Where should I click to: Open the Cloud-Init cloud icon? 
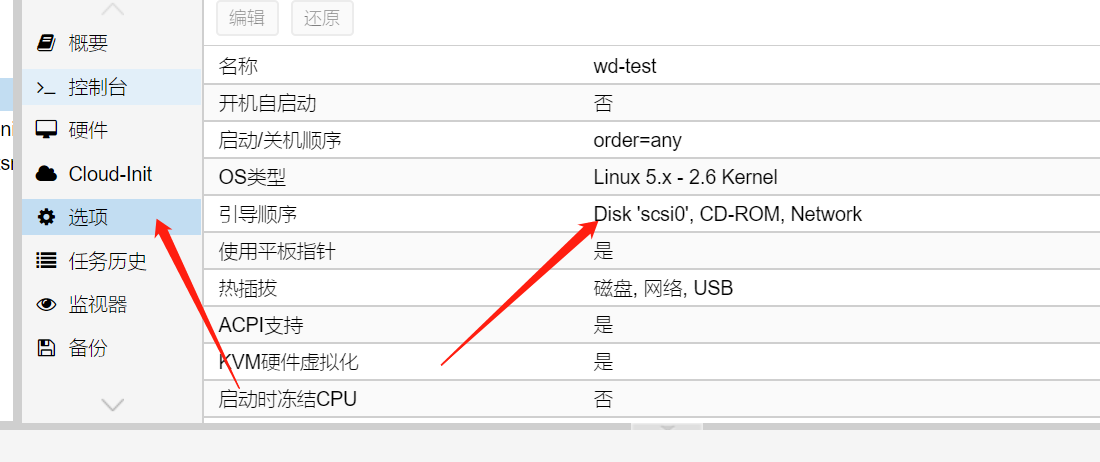point(46,174)
